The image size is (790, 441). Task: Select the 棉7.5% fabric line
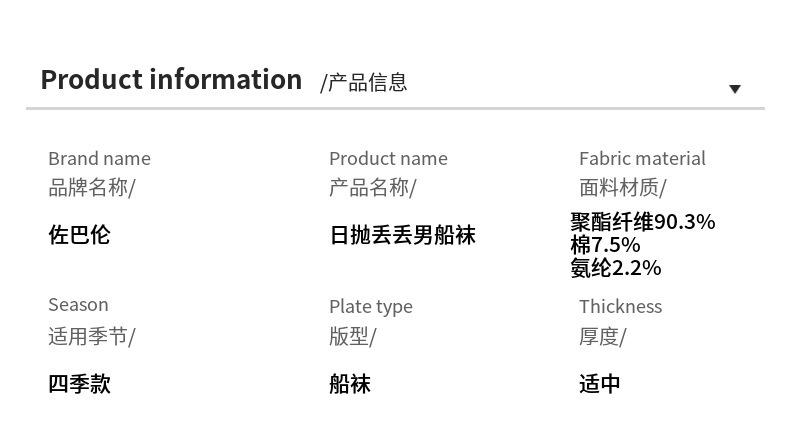[605, 245]
